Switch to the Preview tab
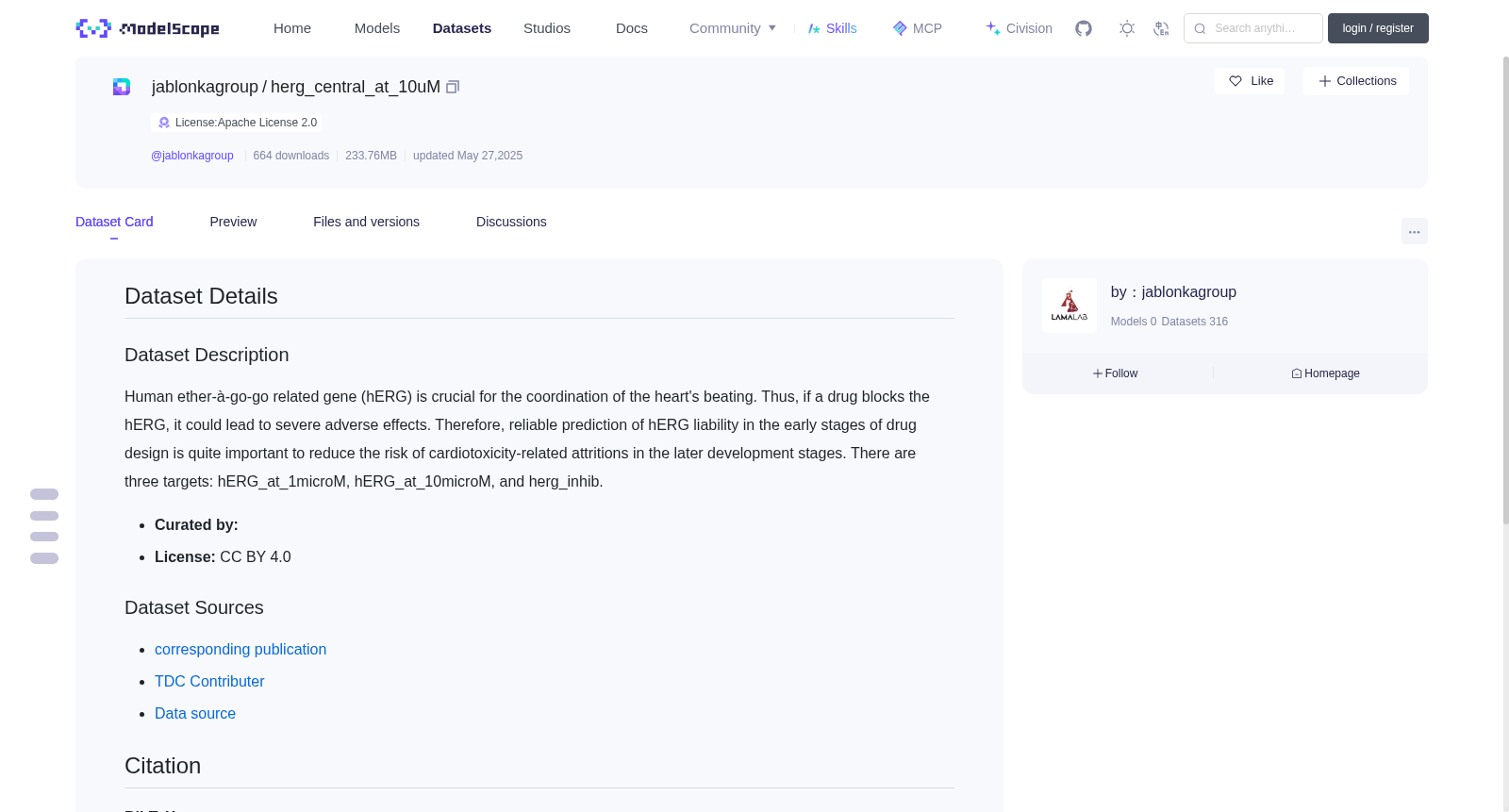The image size is (1509, 812). (x=233, y=222)
